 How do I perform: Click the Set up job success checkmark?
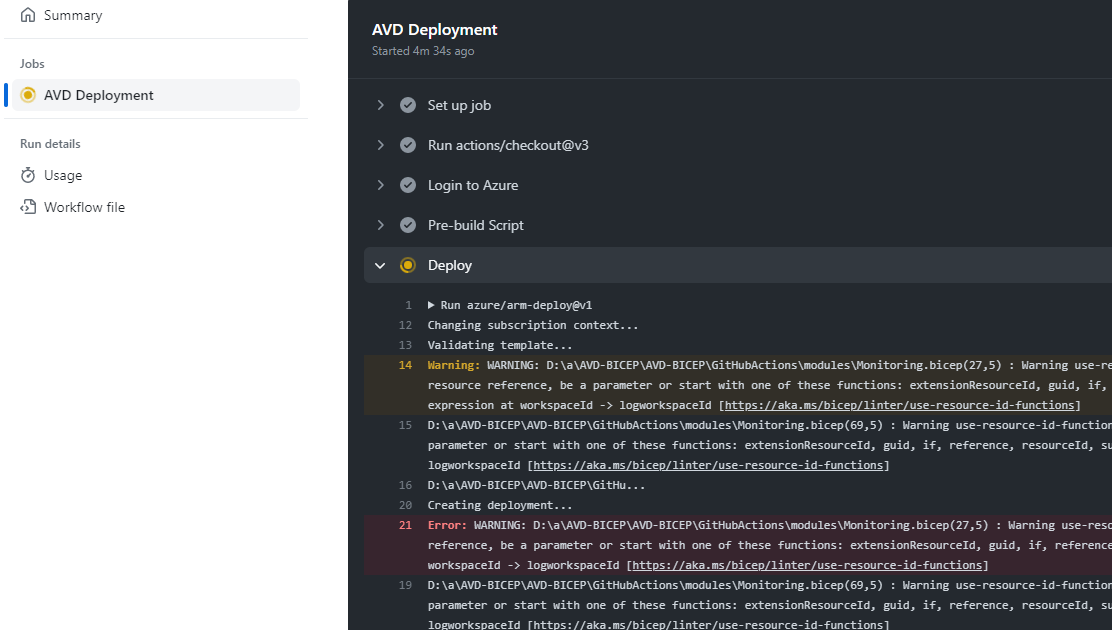[x=408, y=105]
